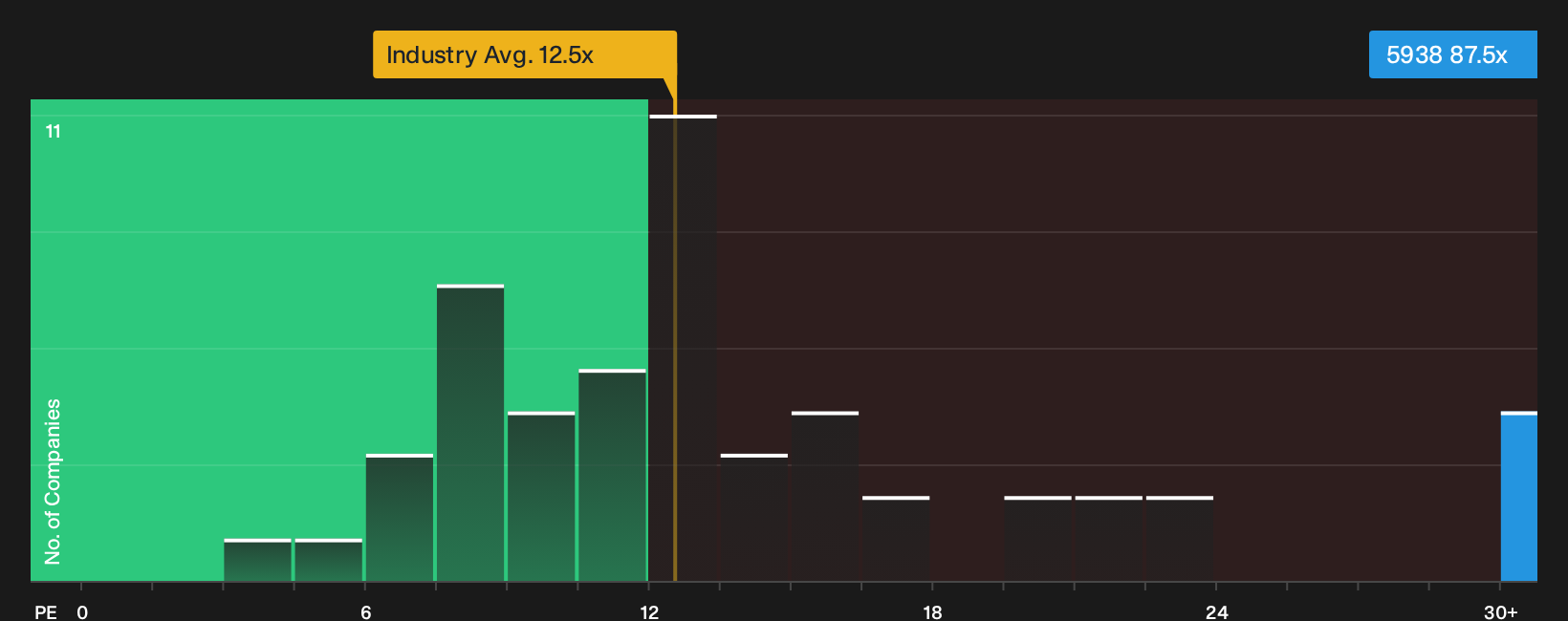The height and width of the screenshot is (621, 1568).
Task: Click the No. of Companies axis label
Action: point(53,481)
